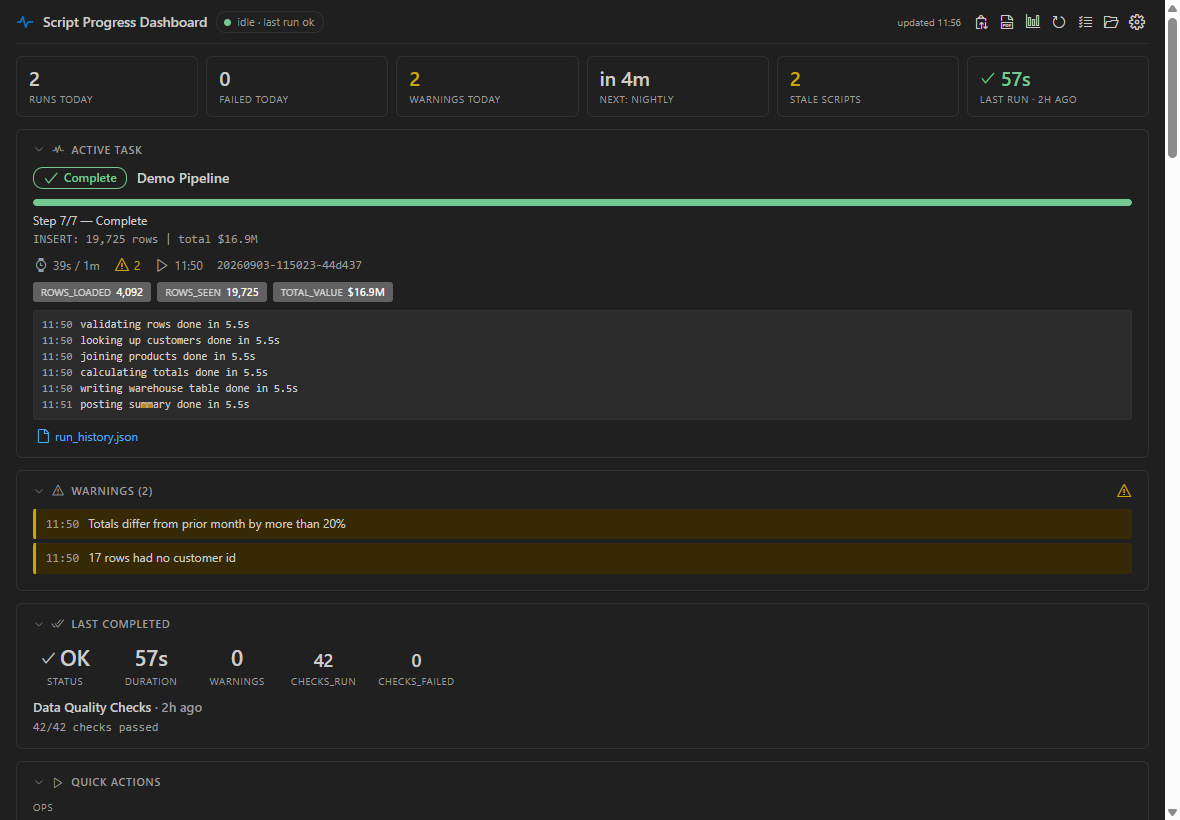1180x820 pixels.
Task: Click log line 'joining products done in 5.5s'
Action: point(168,357)
